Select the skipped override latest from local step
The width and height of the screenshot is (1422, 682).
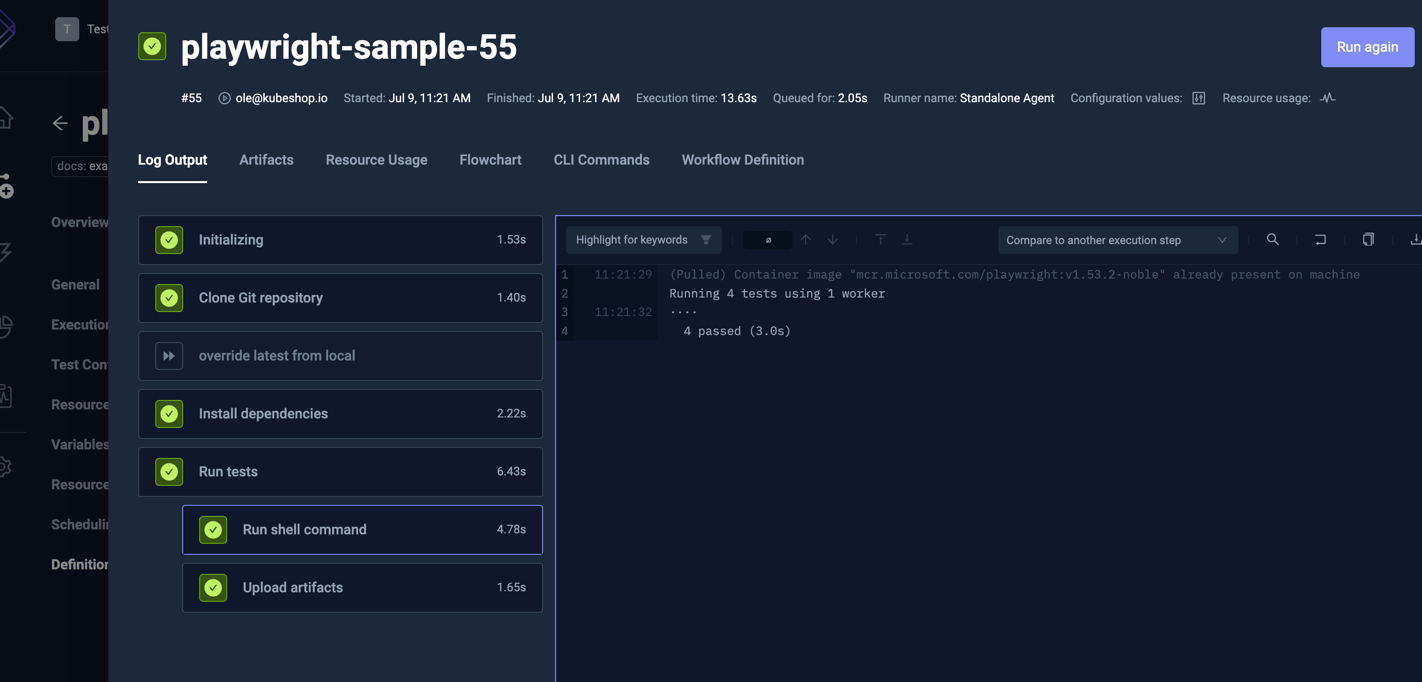click(340, 356)
